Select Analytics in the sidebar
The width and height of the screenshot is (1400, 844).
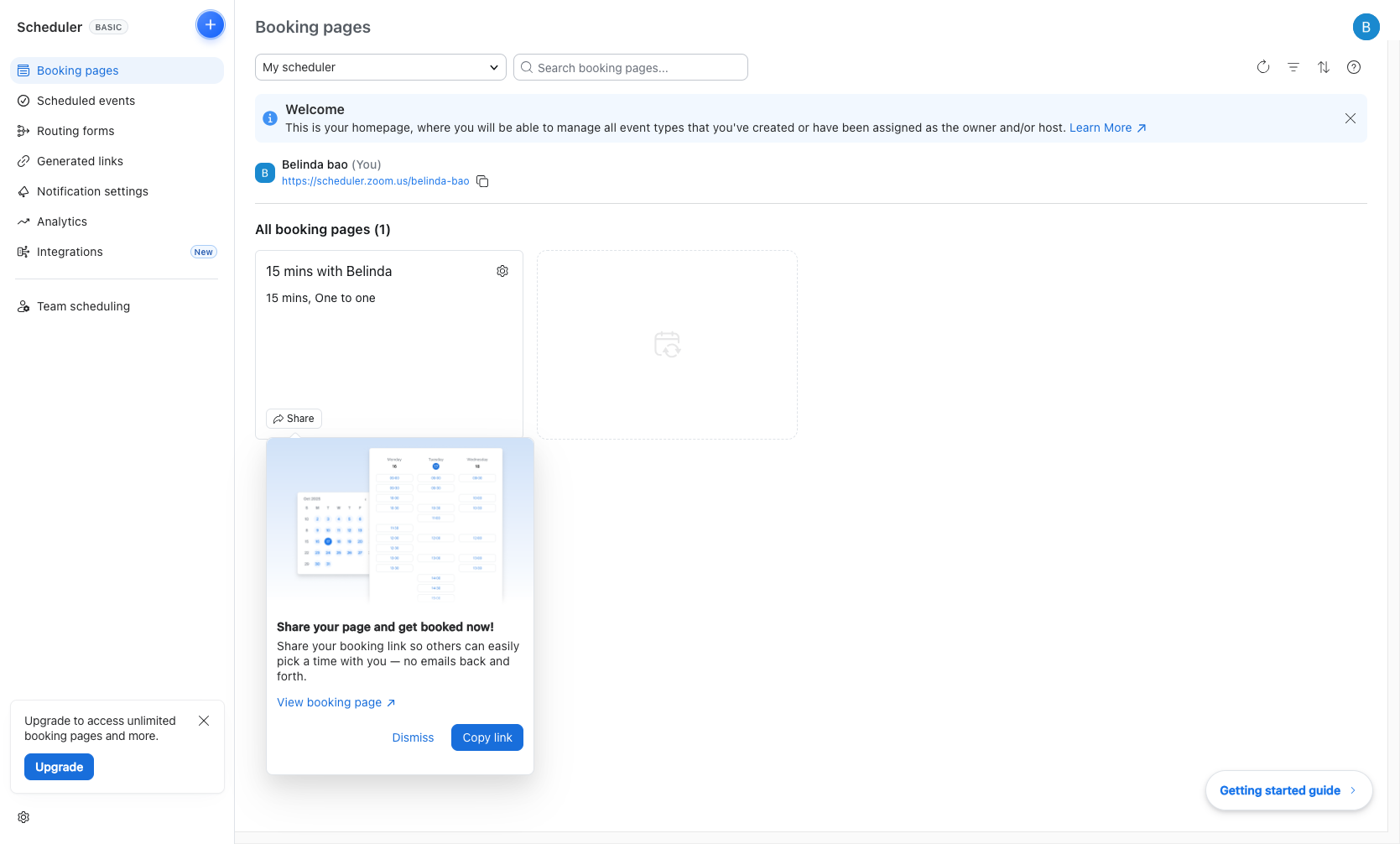click(x=117, y=221)
